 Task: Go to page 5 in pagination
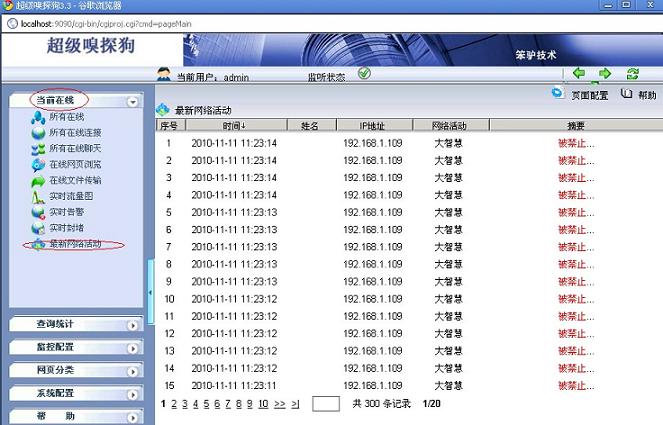(x=206, y=404)
